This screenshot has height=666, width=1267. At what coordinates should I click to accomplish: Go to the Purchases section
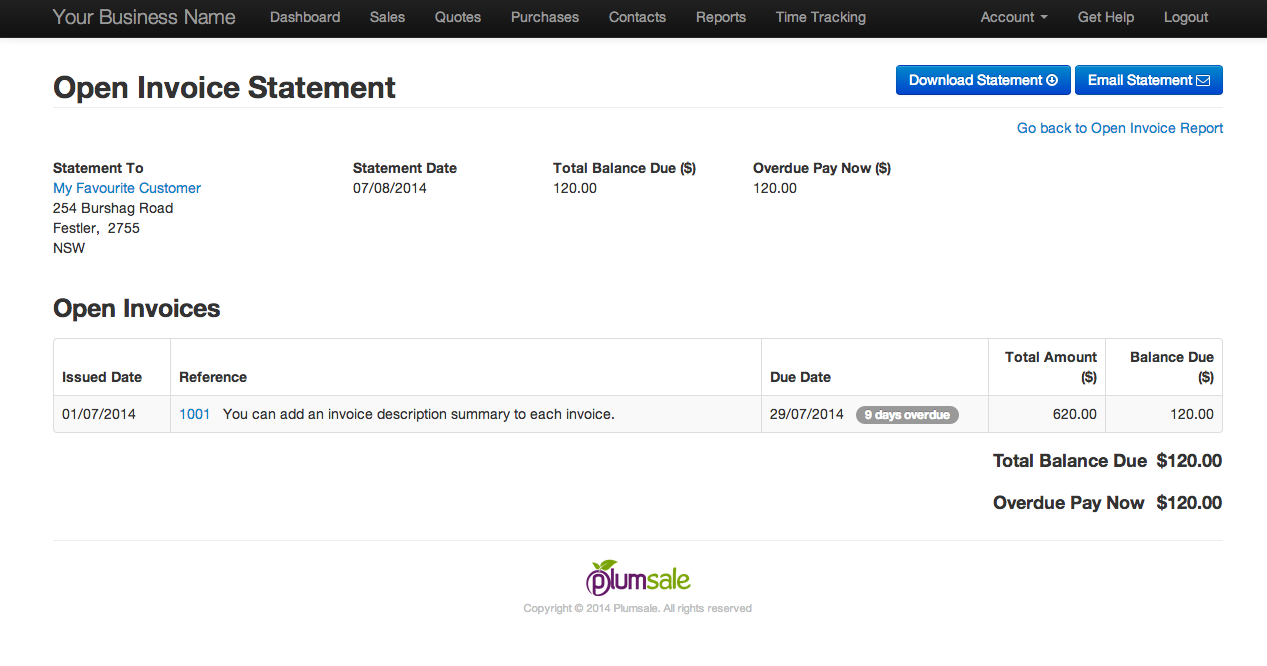coord(544,17)
